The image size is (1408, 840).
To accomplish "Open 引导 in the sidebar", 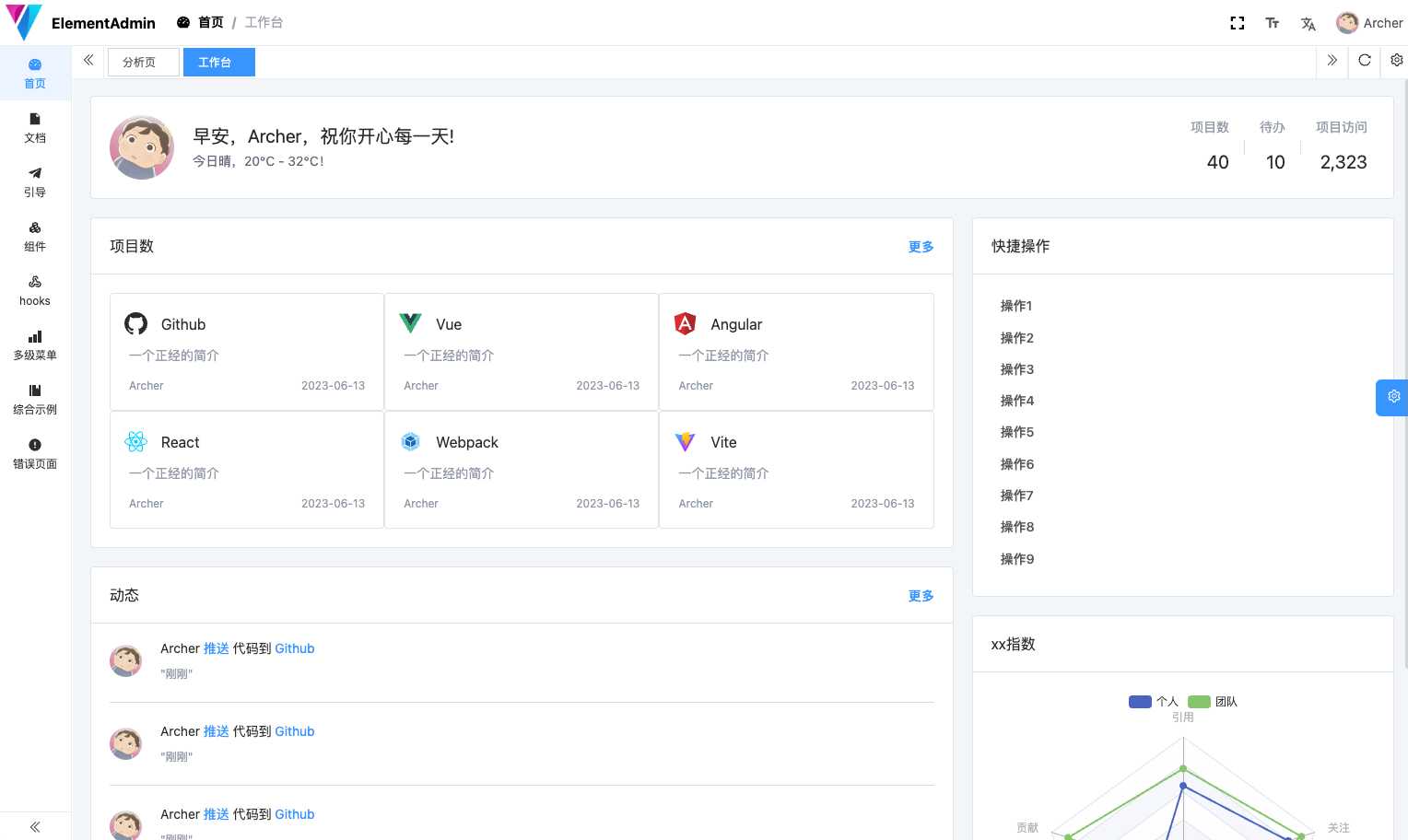I will [x=35, y=182].
